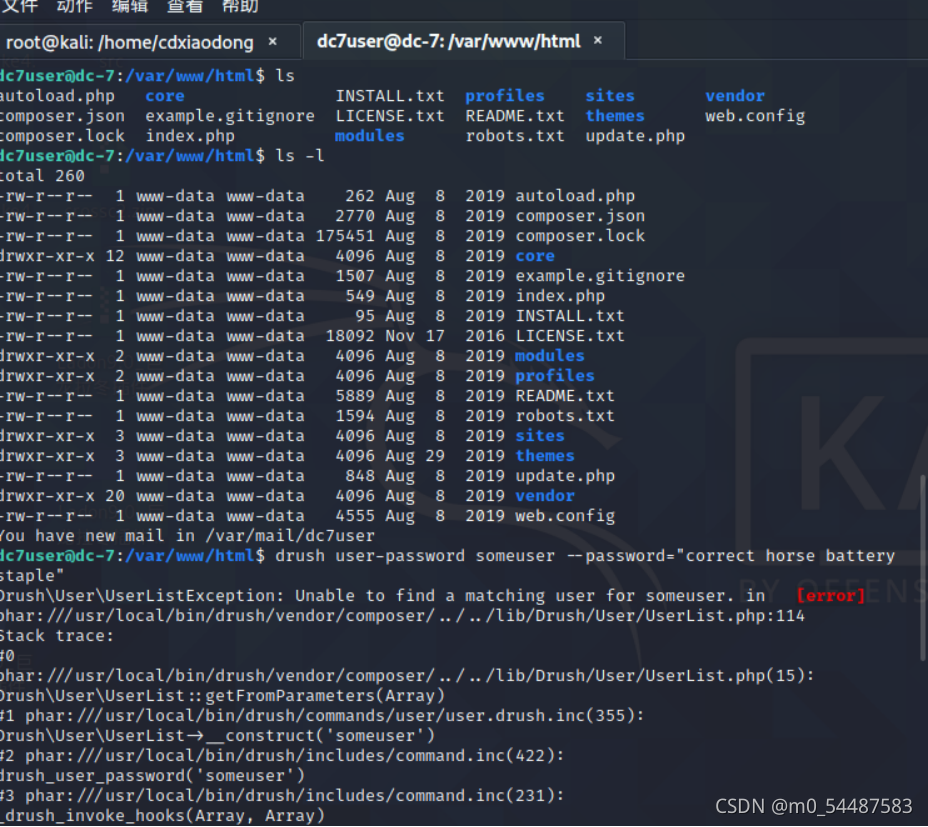928x827 pixels.
Task: Click 'themes' in the first ls output
Action: pos(615,116)
